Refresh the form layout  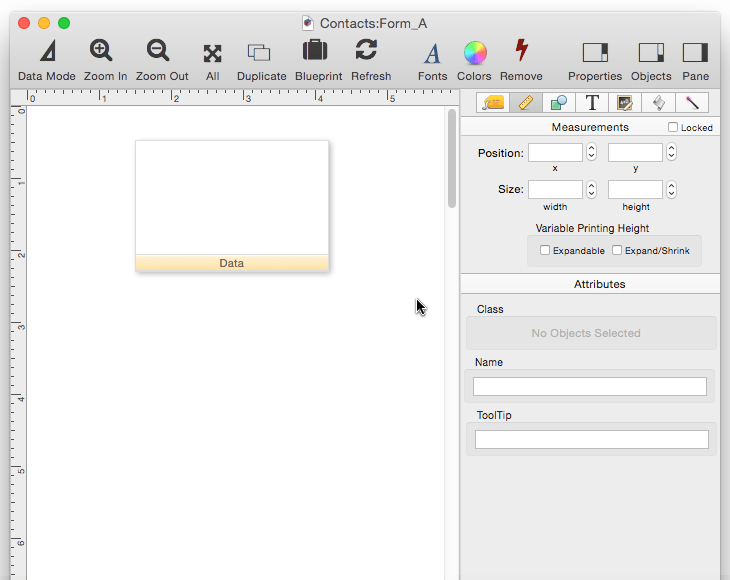tap(367, 52)
